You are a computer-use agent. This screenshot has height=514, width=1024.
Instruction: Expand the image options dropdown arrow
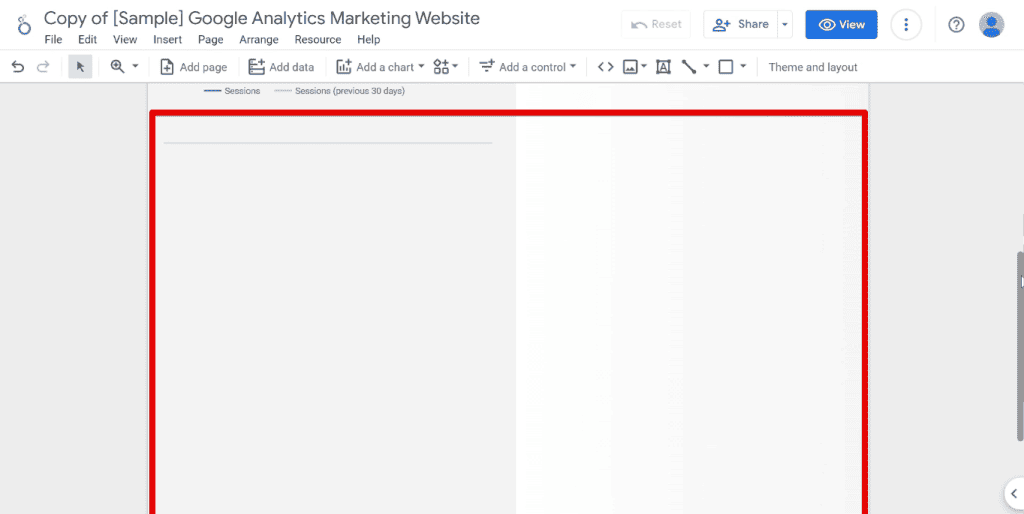tap(644, 67)
